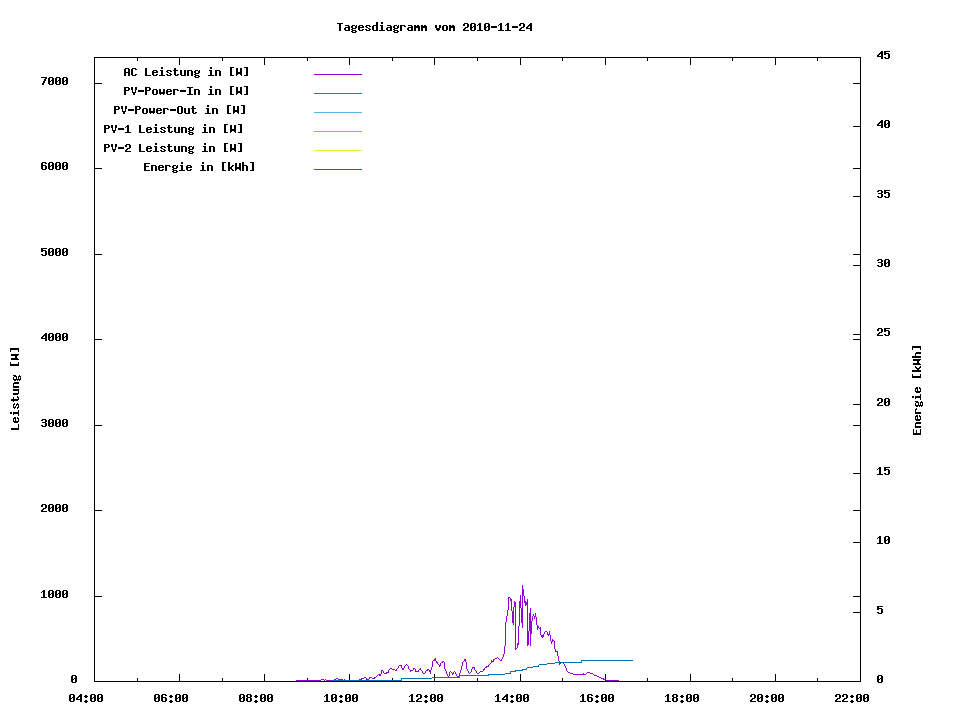Click the right end of the blue energy line
Viewport: 960px width, 720px height.
631,660
